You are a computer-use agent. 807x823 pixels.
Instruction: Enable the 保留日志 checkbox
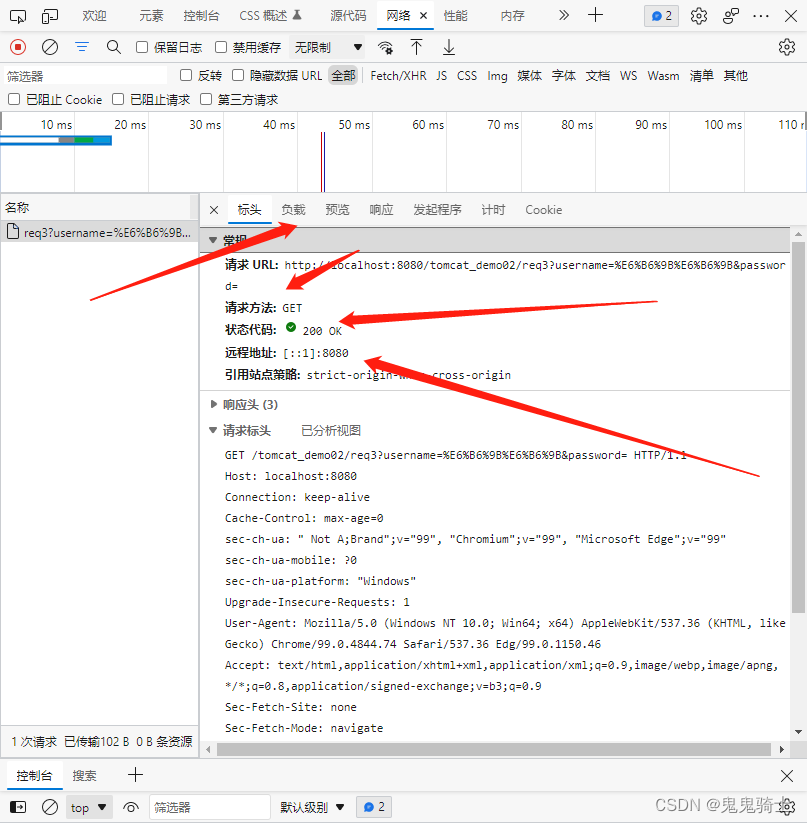pos(142,47)
